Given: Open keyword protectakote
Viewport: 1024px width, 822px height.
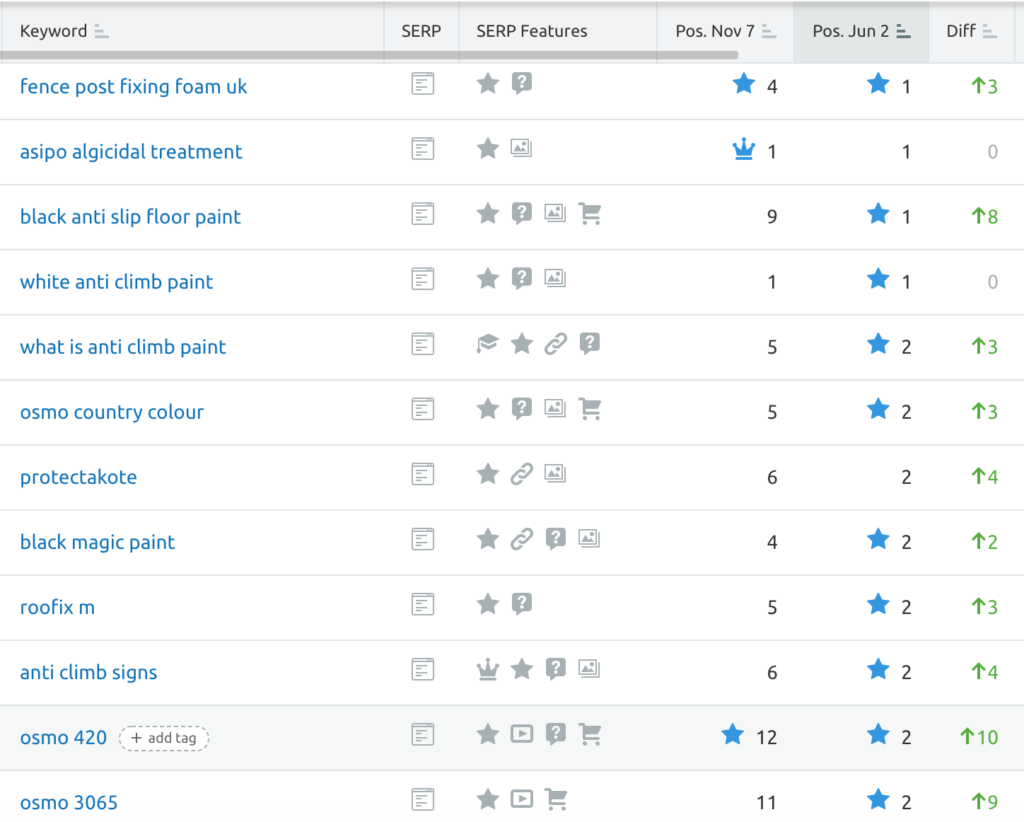Looking at the screenshot, I should [x=78, y=477].
